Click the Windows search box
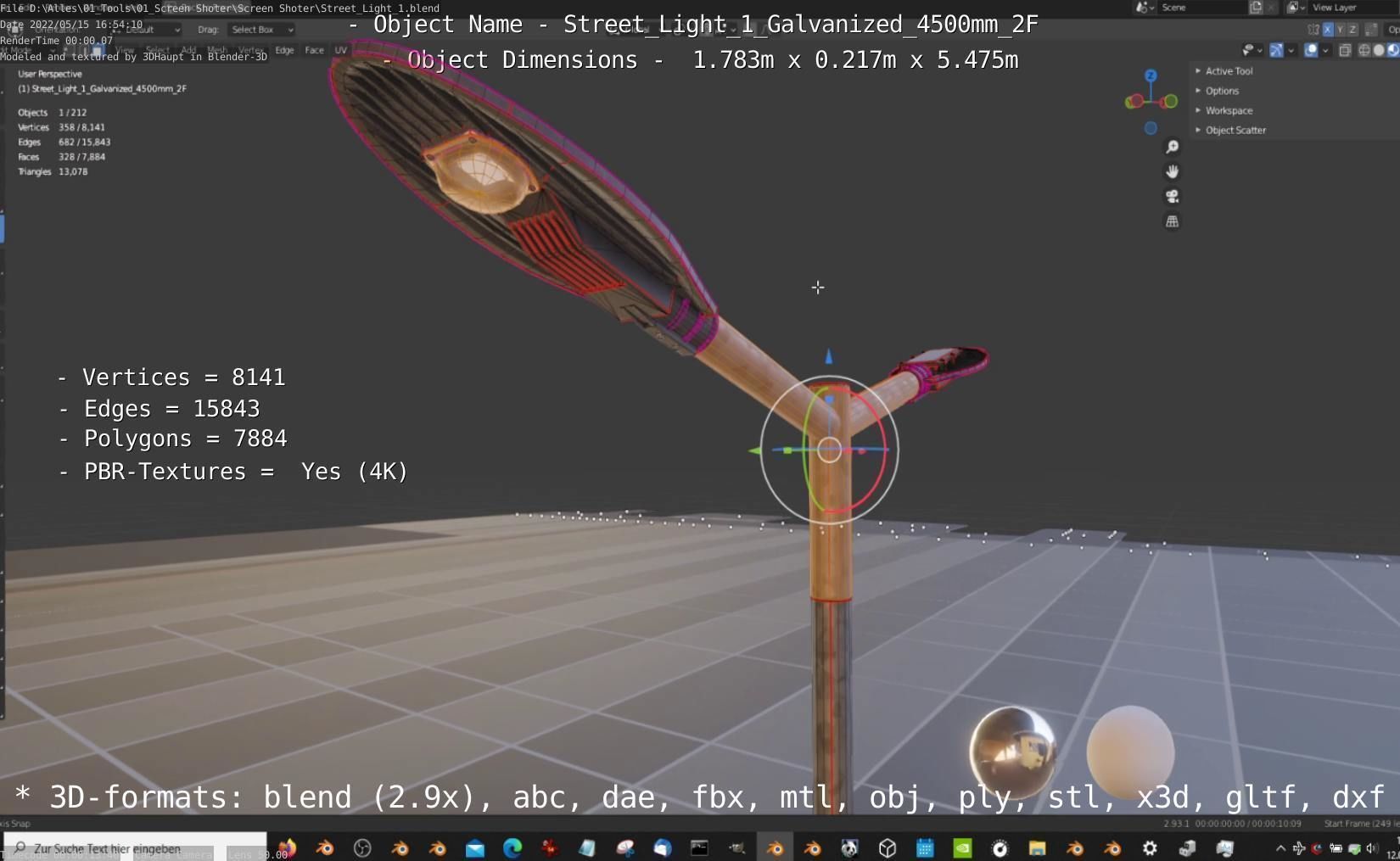This screenshot has width=1400, height=861. tap(136, 847)
